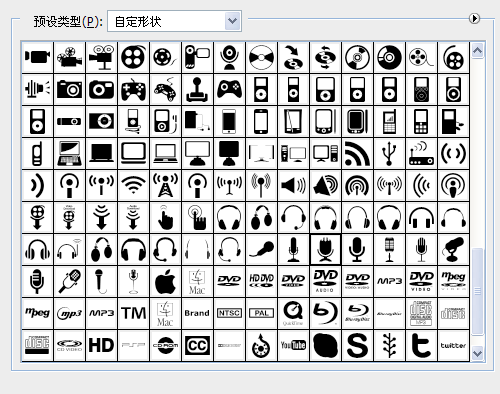
Task: Open the panel flyout menu arrow
Action: pyautogui.click(x=474, y=18)
